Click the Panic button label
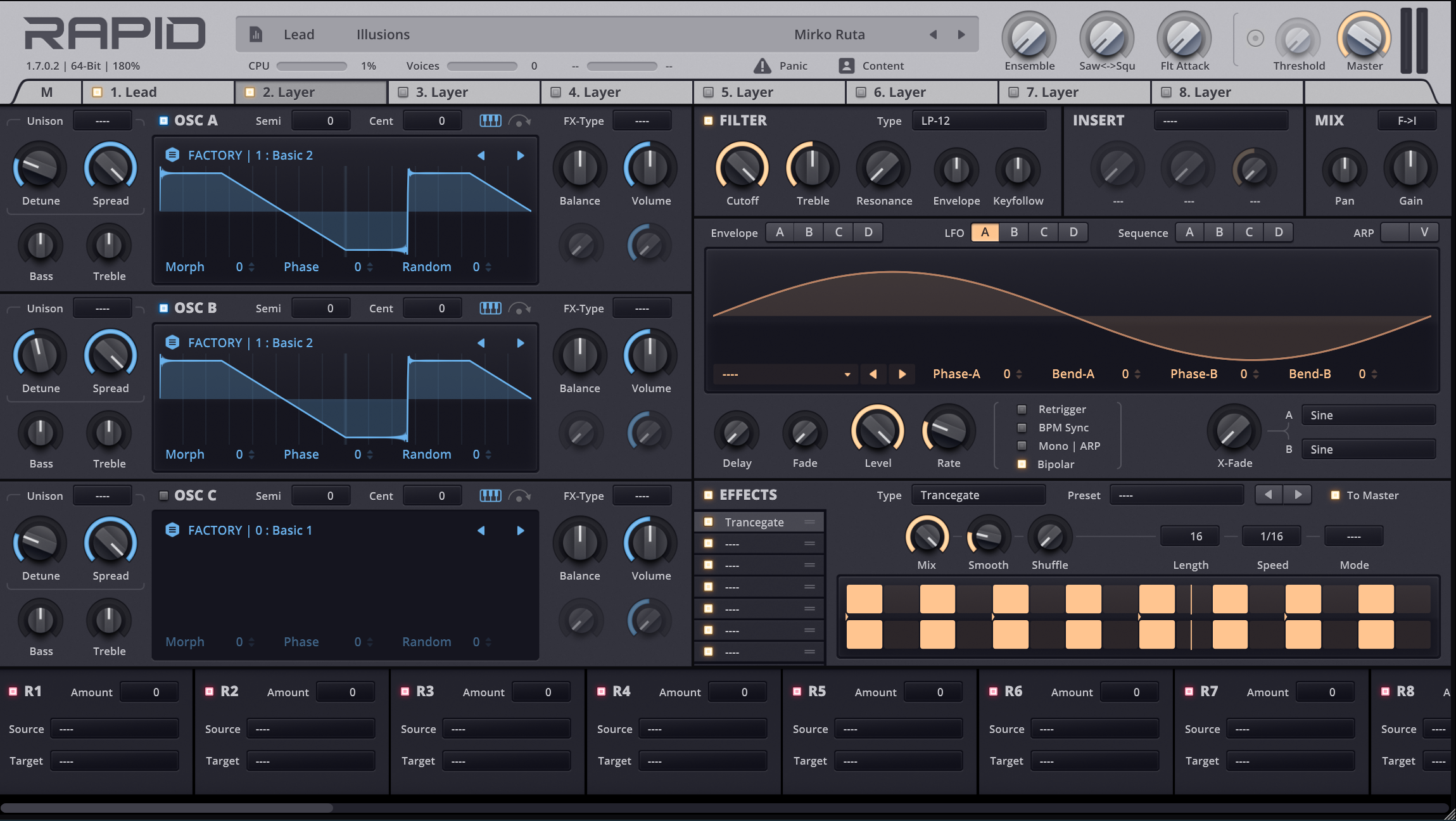The width and height of the screenshot is (1456, 821). (793, 65)
